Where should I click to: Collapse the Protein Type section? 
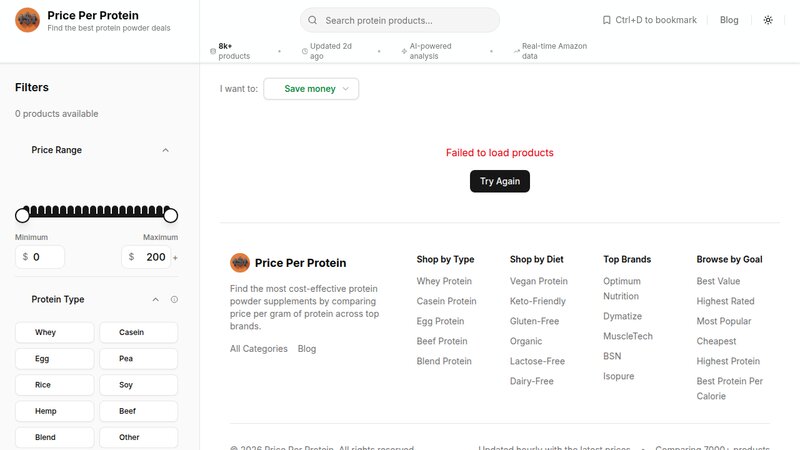(156, 299)
